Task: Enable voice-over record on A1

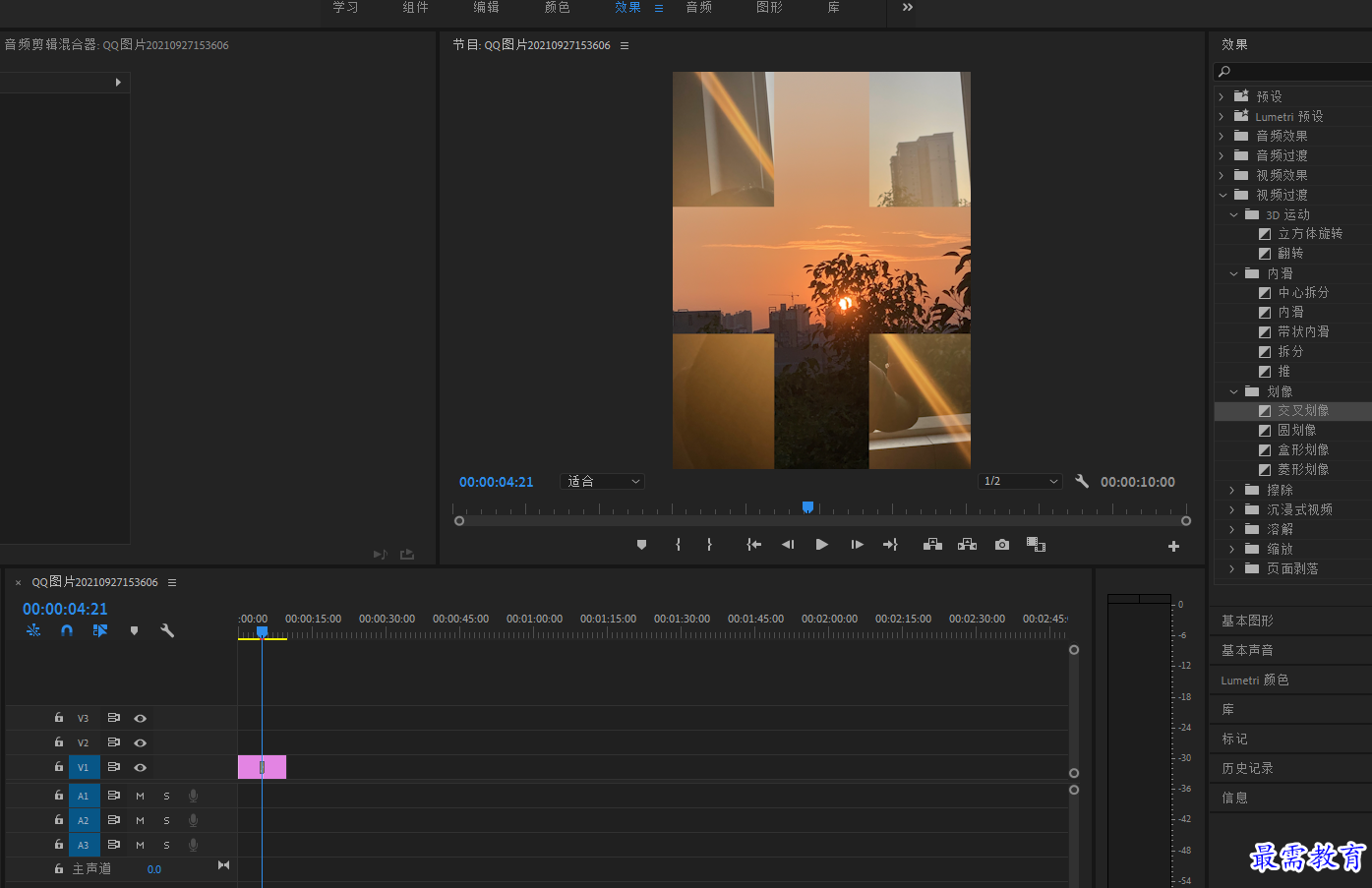Action: tap(194, 796)
